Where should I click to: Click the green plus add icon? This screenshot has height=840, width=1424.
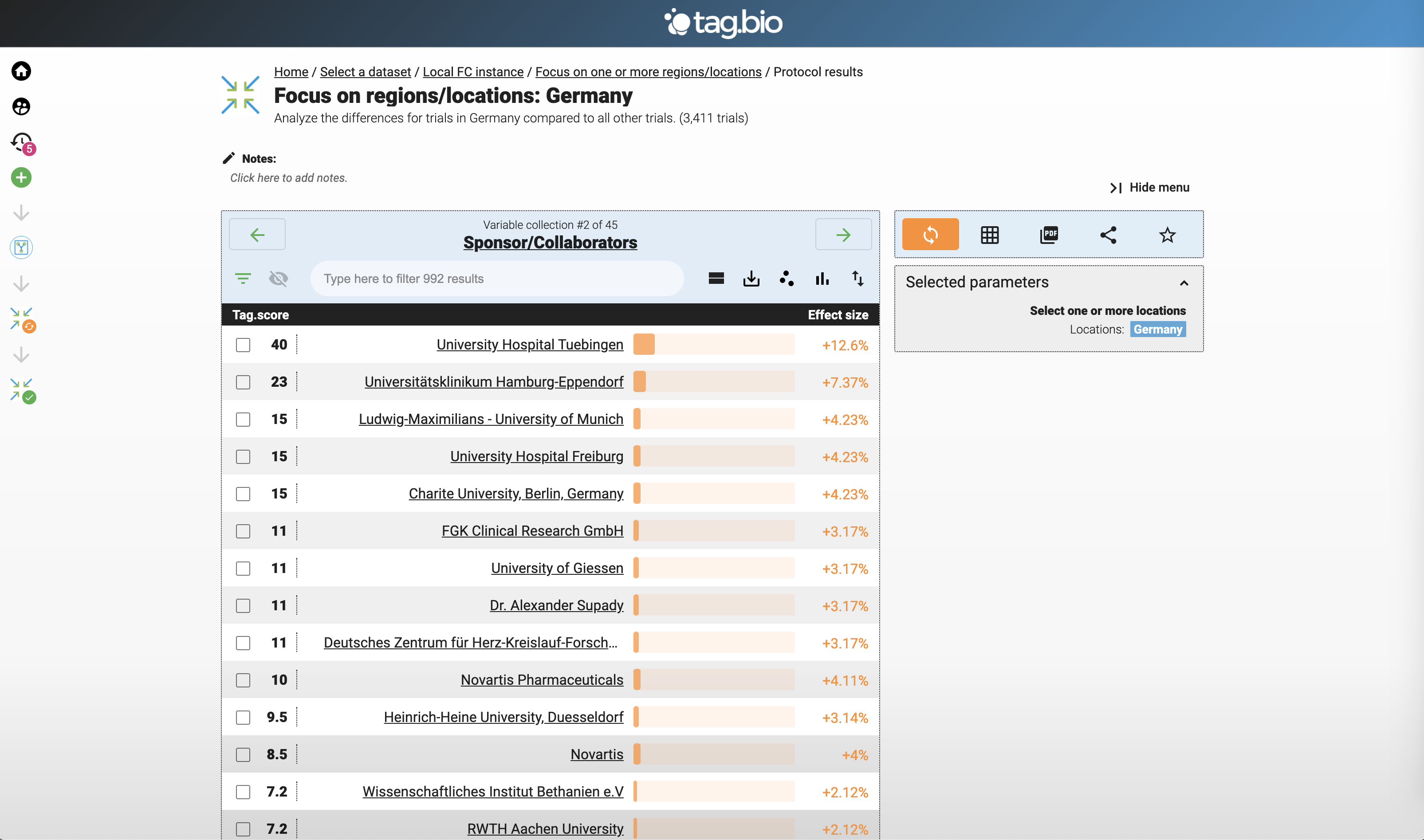click(x=21, y=177)
